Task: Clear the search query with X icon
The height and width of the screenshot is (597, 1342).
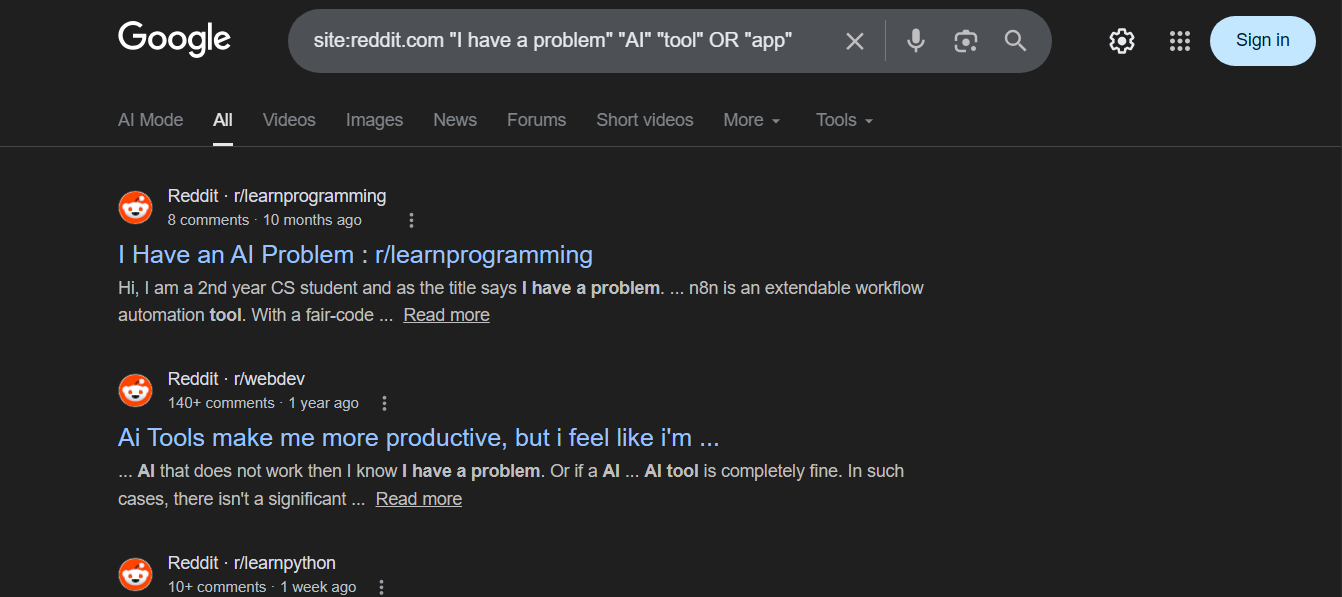Action: 855,41
